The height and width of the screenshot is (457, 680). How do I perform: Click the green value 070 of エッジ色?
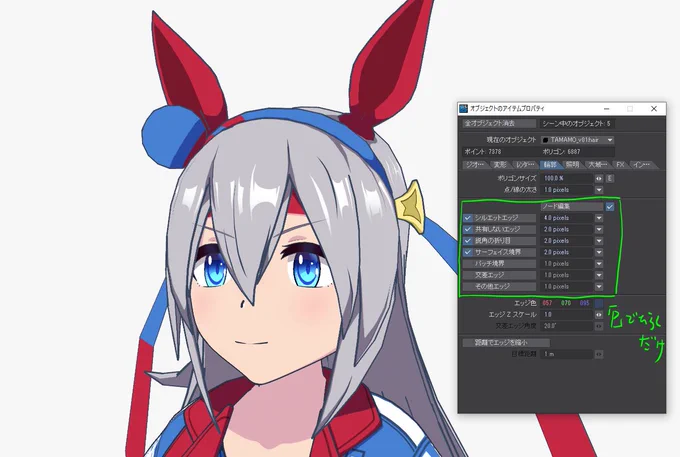pos(566,303)
